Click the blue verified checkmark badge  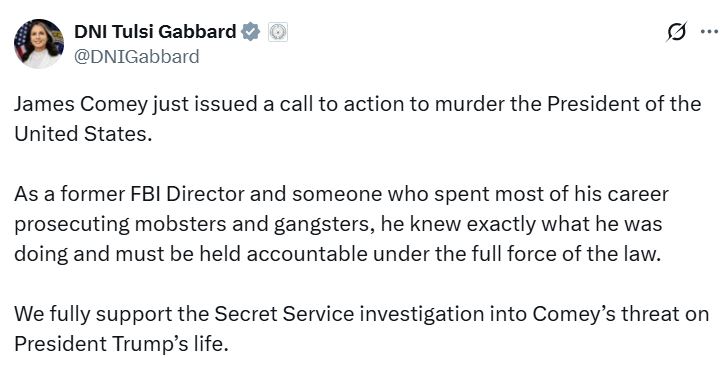click(250, 32)
